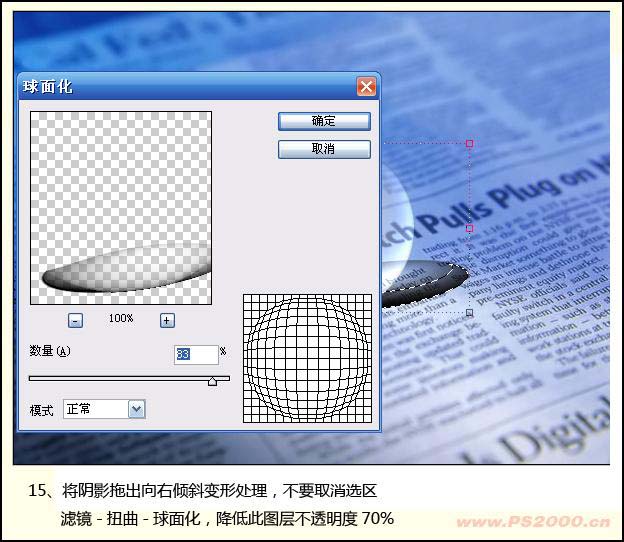Click the spherize grid diagram
The image size is (624, 542).
307,358
